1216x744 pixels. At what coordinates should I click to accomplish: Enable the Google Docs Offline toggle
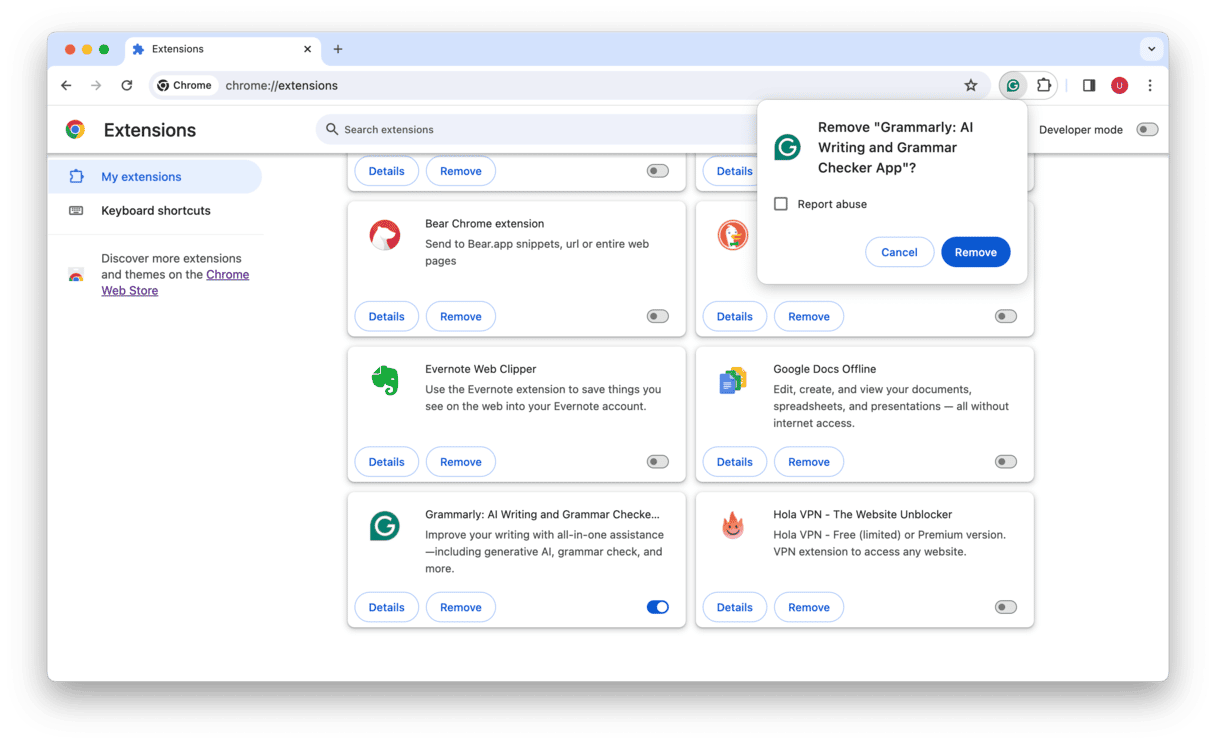[1005, 462]
